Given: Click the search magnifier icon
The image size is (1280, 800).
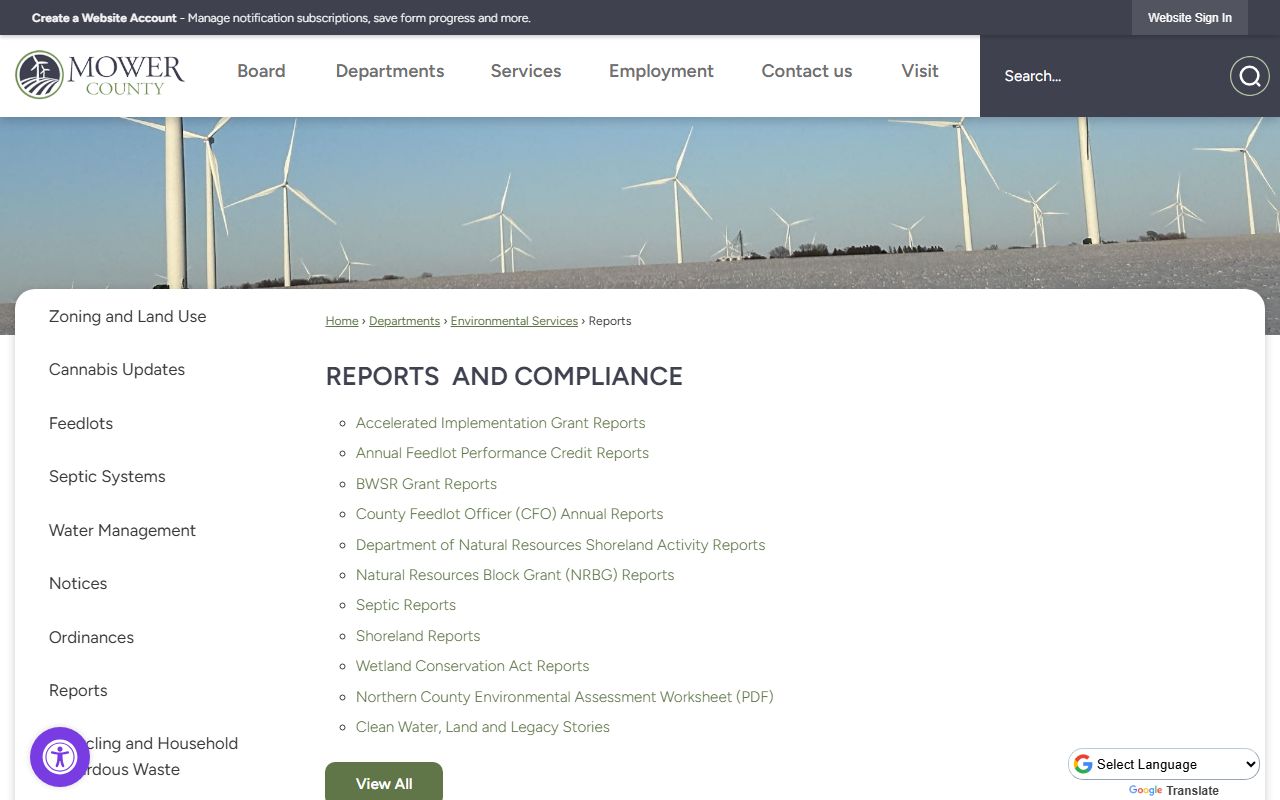Looking at the screenshot, I should (x=1249, y=76).
